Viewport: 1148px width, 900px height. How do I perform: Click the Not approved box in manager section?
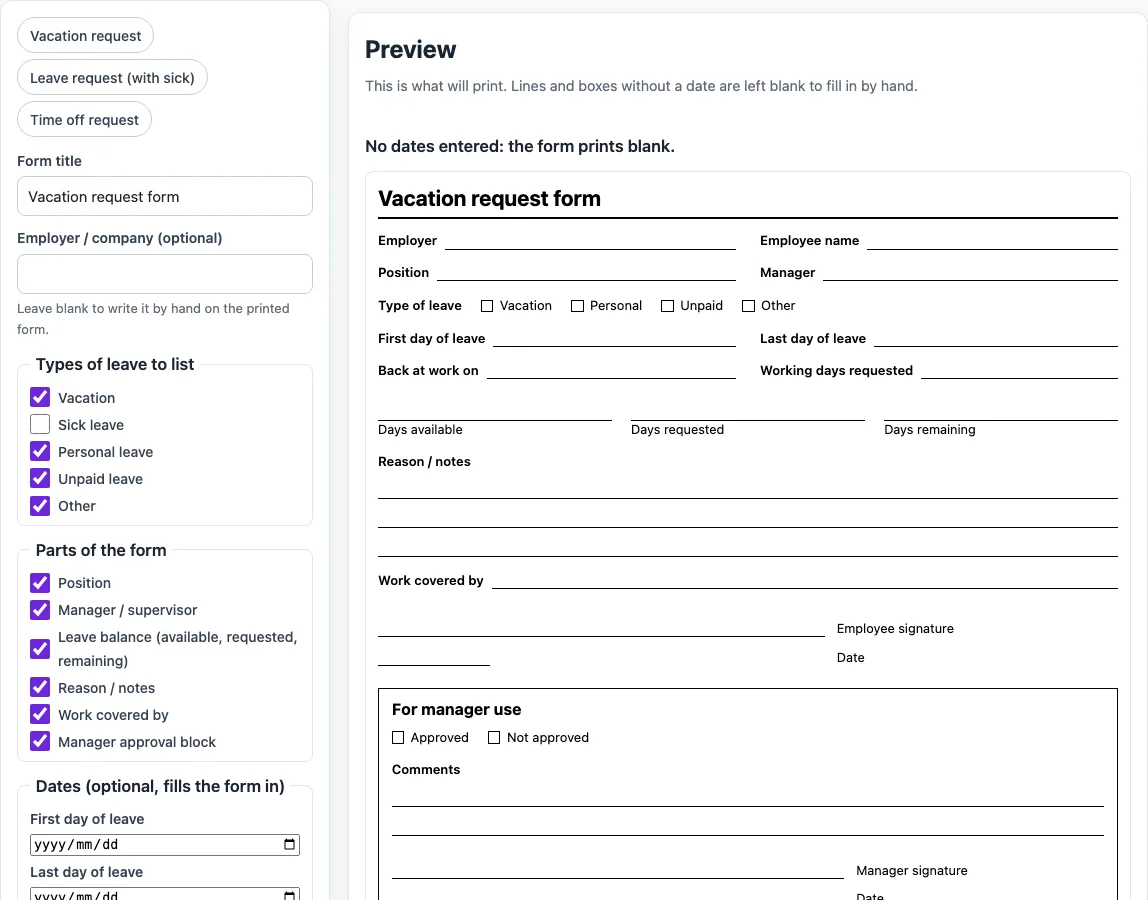[x=494, y=738]
